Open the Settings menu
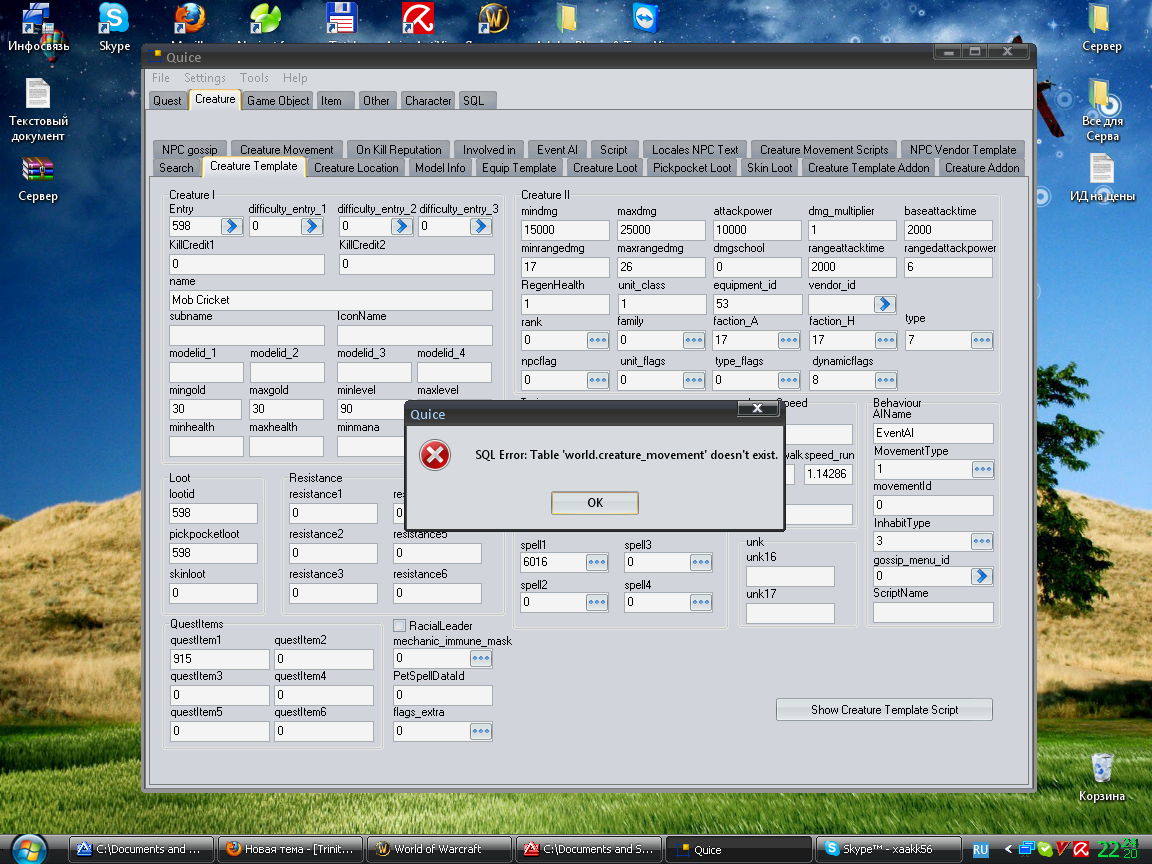1152x864 pixels. tap(204, 78)
